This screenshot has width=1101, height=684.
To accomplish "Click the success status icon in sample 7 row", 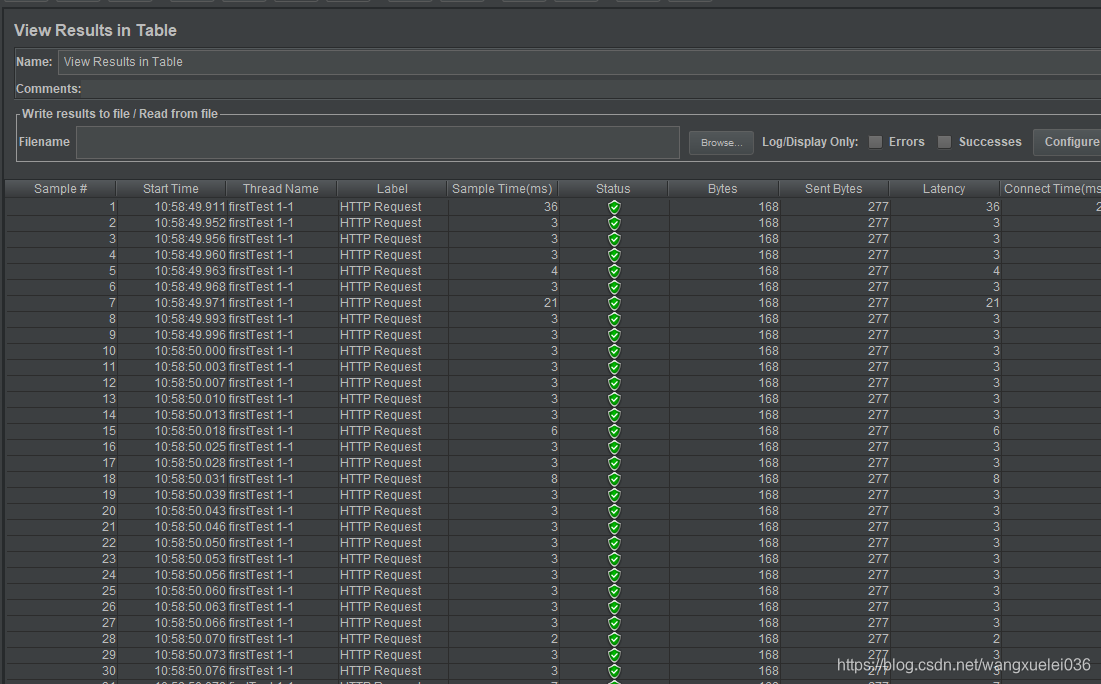I will click(x=614, y=303).
